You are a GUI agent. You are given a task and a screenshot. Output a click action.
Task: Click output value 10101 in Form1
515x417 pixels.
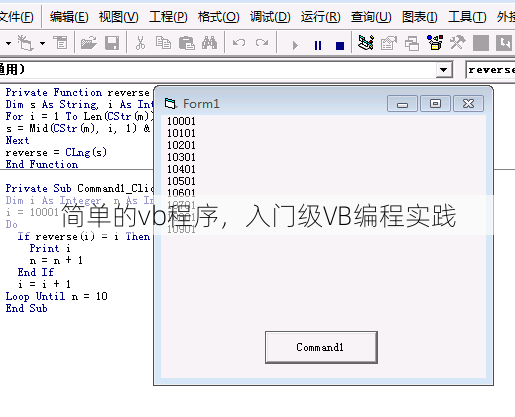coord(181,133)
